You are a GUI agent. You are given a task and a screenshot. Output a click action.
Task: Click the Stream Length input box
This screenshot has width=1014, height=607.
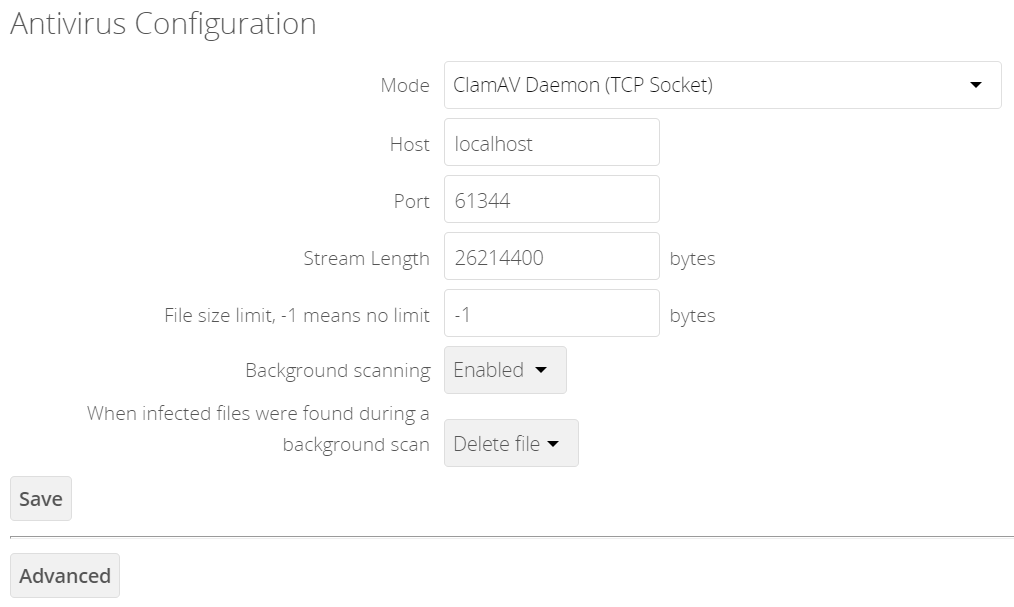click(x=551, y=257)
